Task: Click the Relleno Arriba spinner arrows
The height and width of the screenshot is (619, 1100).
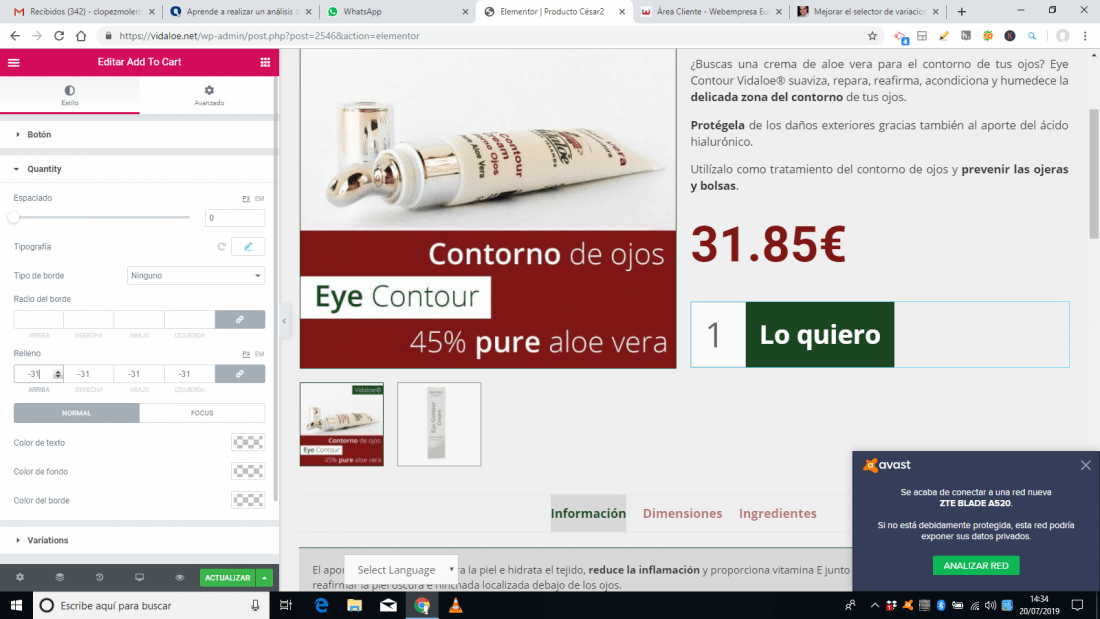Action: point(58,374)
